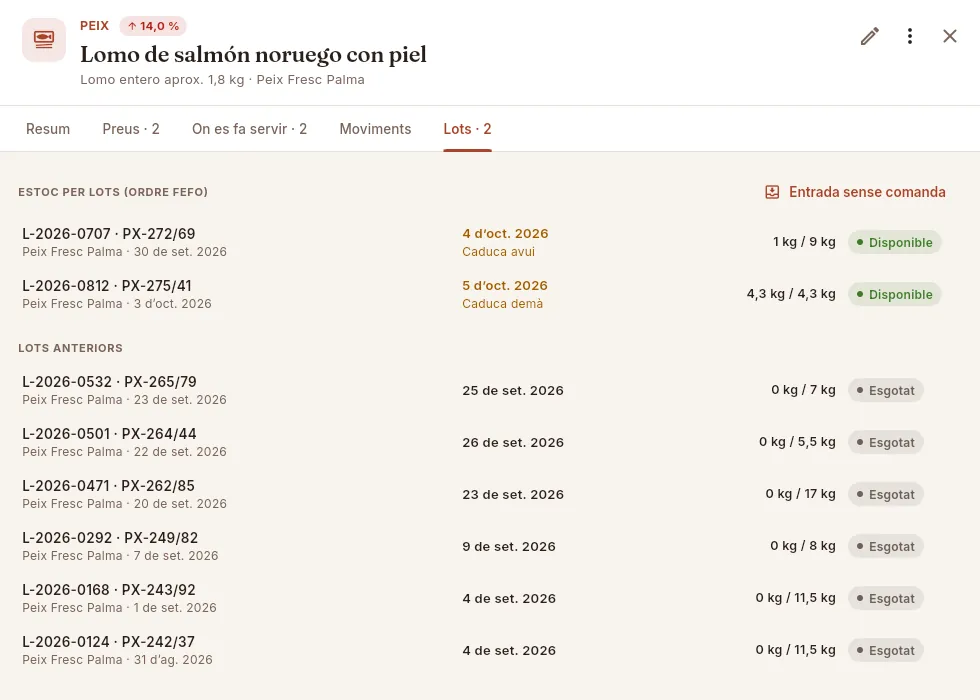The width and height of the screenshot is (980, 700).
Task: Click the 25 de set. 2026 expiry date
Action: click(x=512, y=391)
